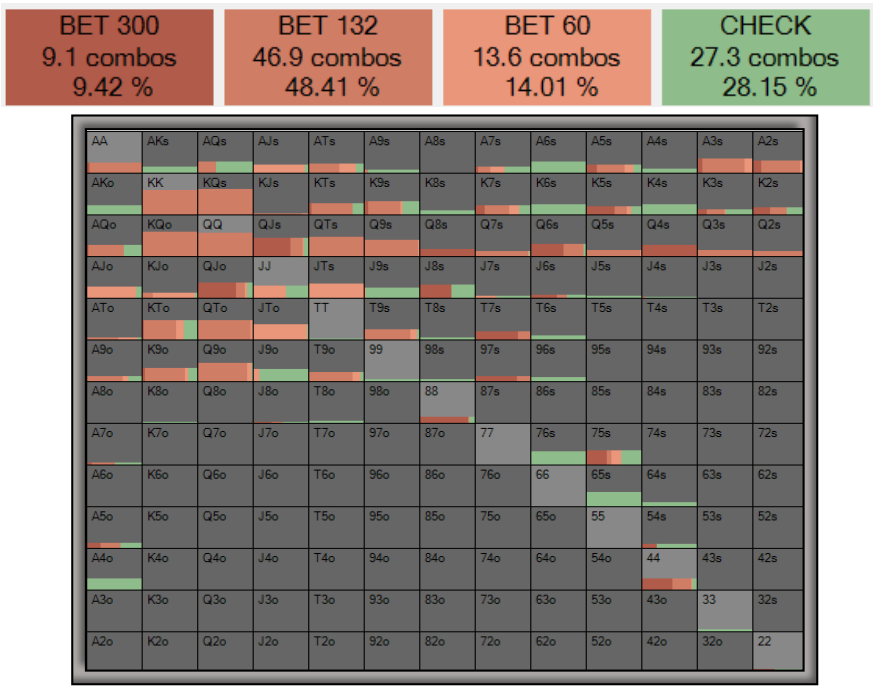
Task: Click the AA hand cell
Action: (x=115, y=152)
